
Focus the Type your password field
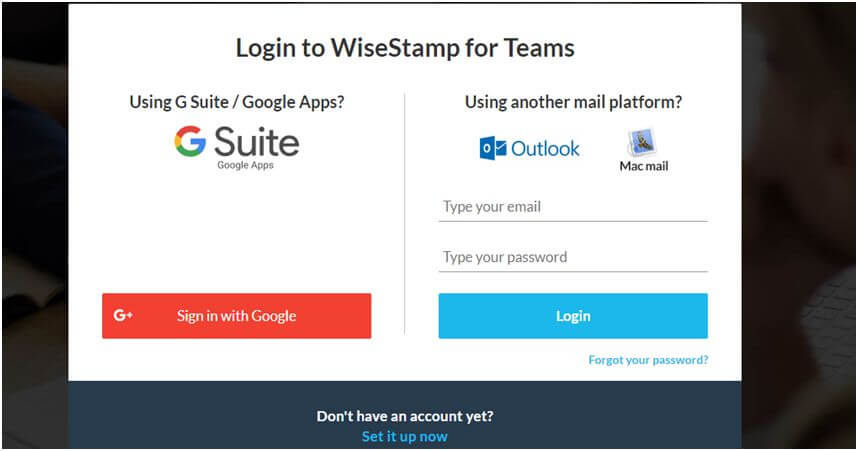pos(573,257)
